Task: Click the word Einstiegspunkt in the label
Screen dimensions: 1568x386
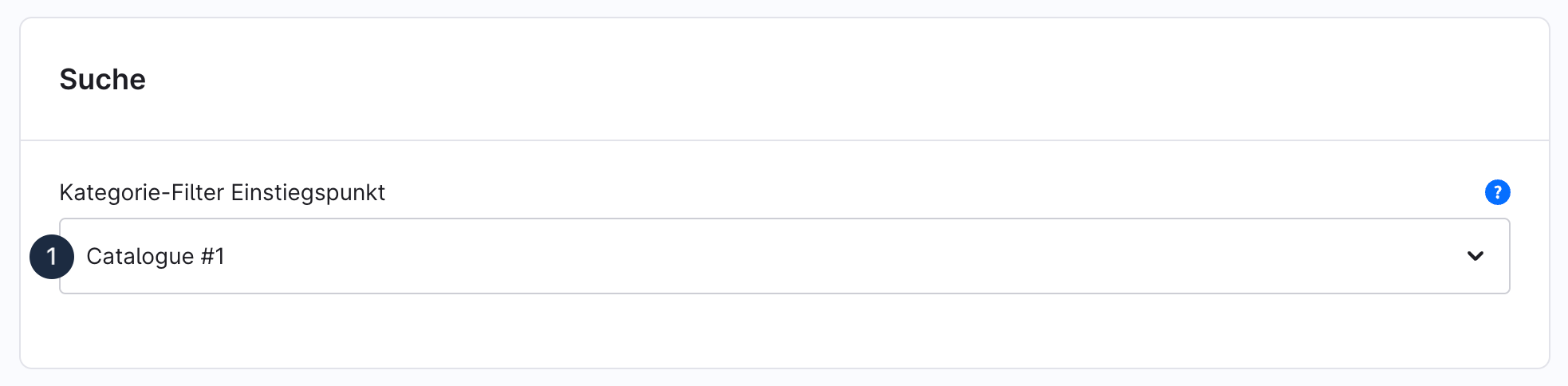Action: 308,192
